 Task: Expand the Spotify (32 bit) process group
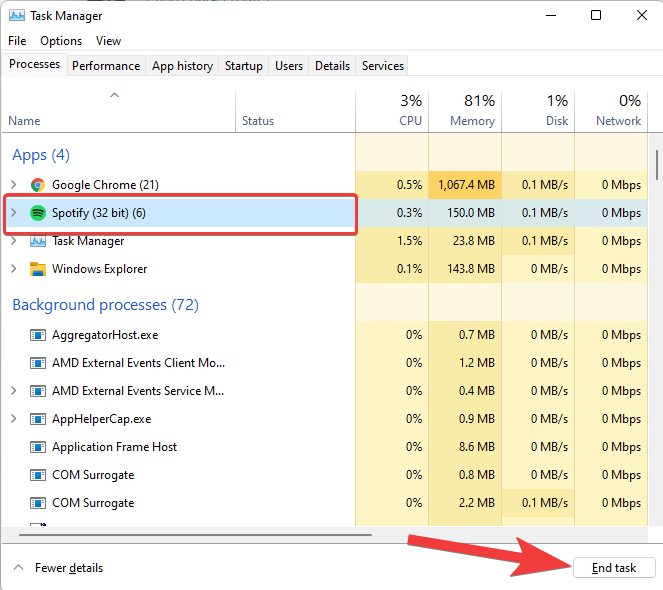pyautogui.click(x=14, y=213)
